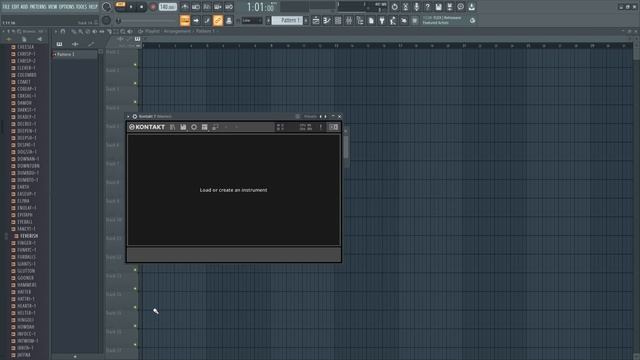
Task: Click the Kontakt window-layout icon left of the overlapping squares
Action: [x=204, y=127]
